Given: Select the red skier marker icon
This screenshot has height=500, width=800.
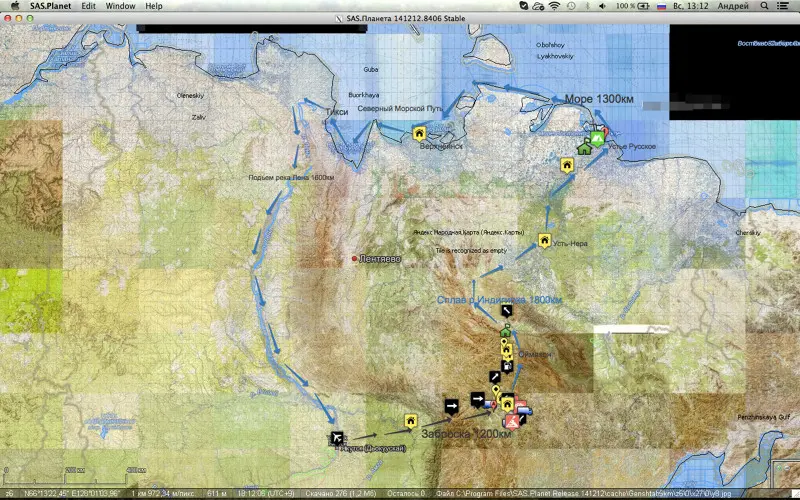Looking at the screenshot, I should pyautogui.click(x=510, y=423).
